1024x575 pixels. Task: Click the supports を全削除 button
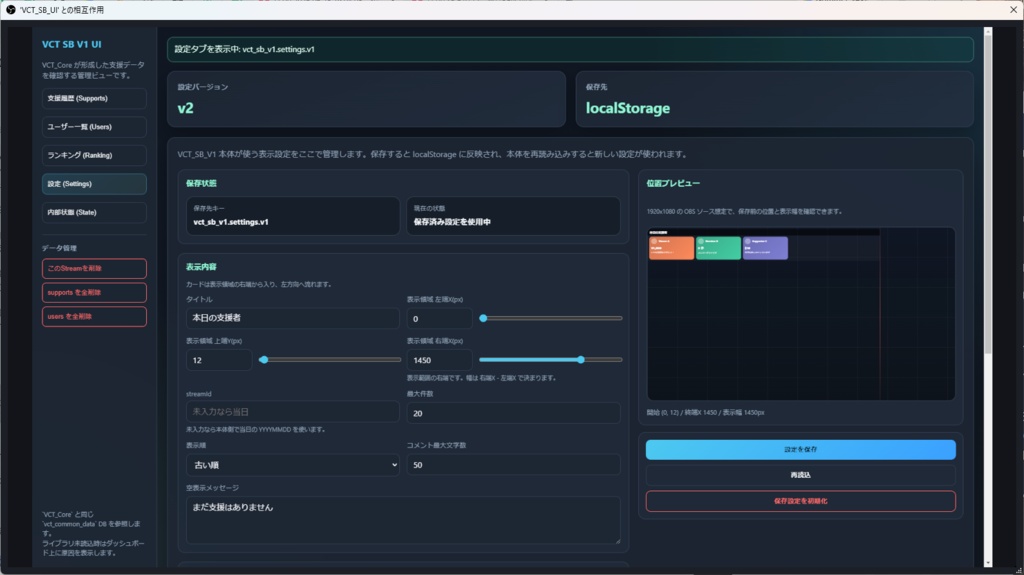point(94,293)
